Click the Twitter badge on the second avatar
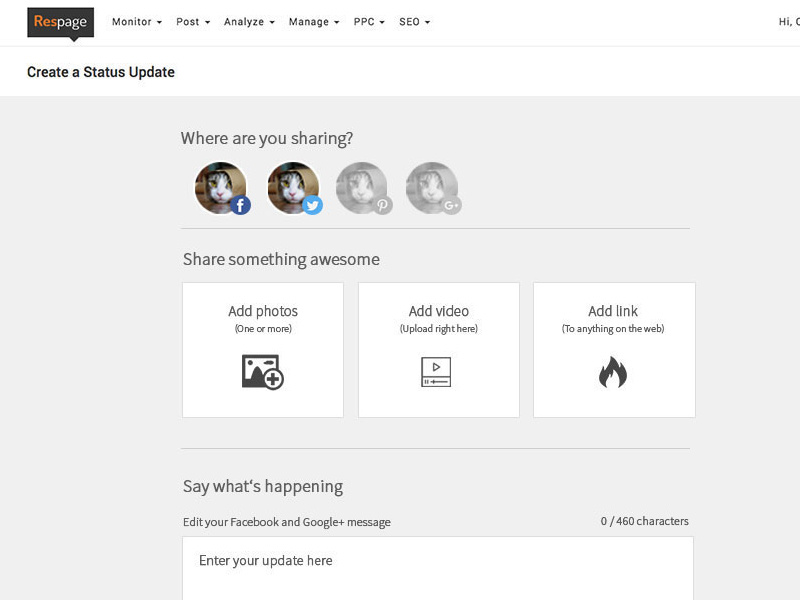Image resolution: width=800 pixels, height=600 pixels. pyautogui.click(x=313, y=205)
